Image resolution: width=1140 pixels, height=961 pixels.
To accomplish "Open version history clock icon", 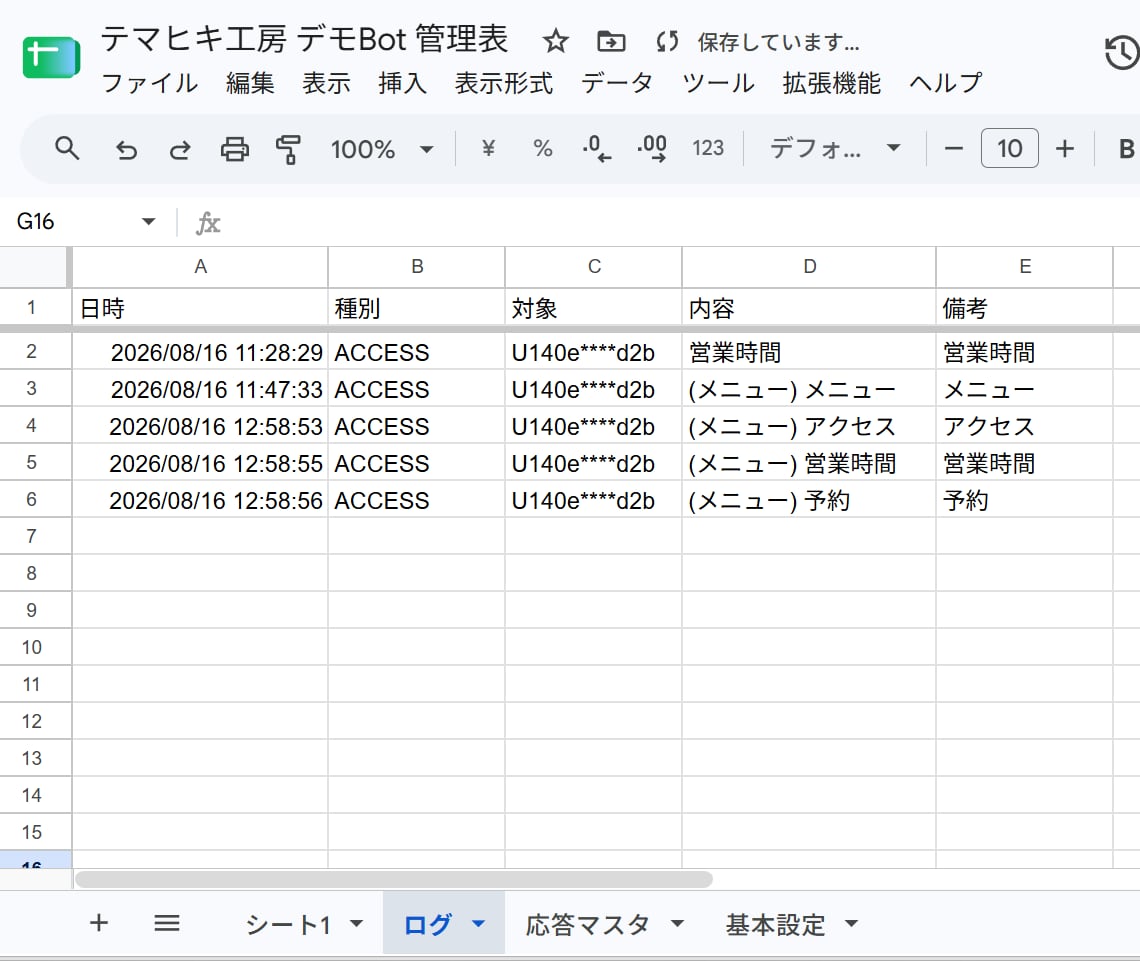I will (x=1122, y=53).
